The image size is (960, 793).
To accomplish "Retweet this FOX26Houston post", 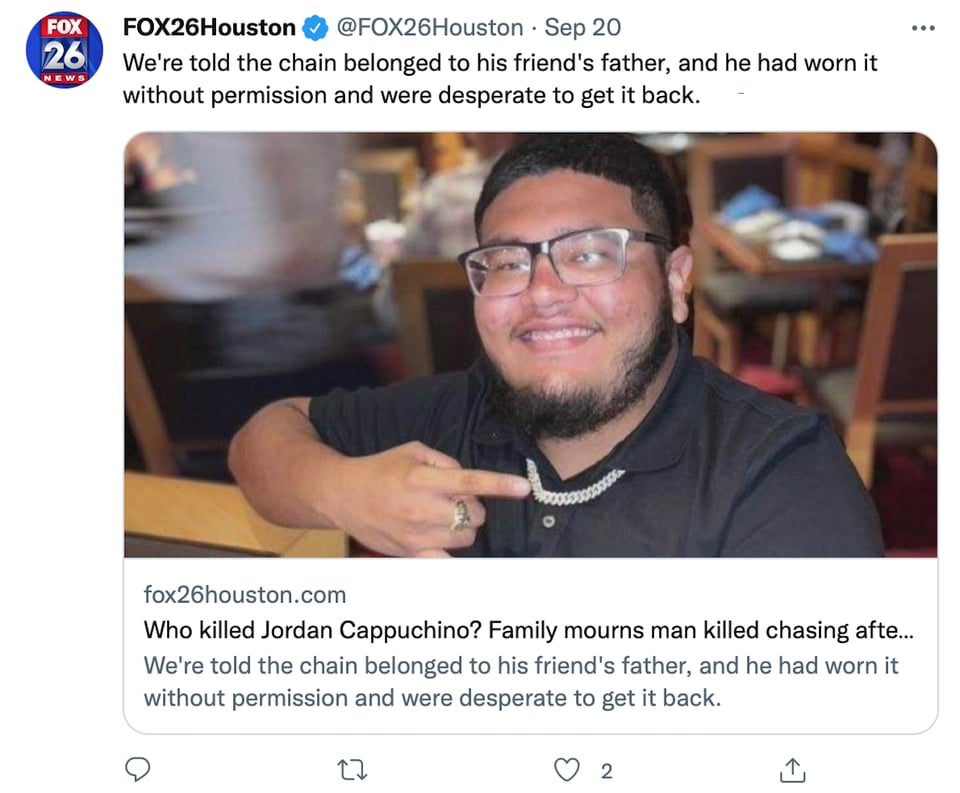I will 353,770.
